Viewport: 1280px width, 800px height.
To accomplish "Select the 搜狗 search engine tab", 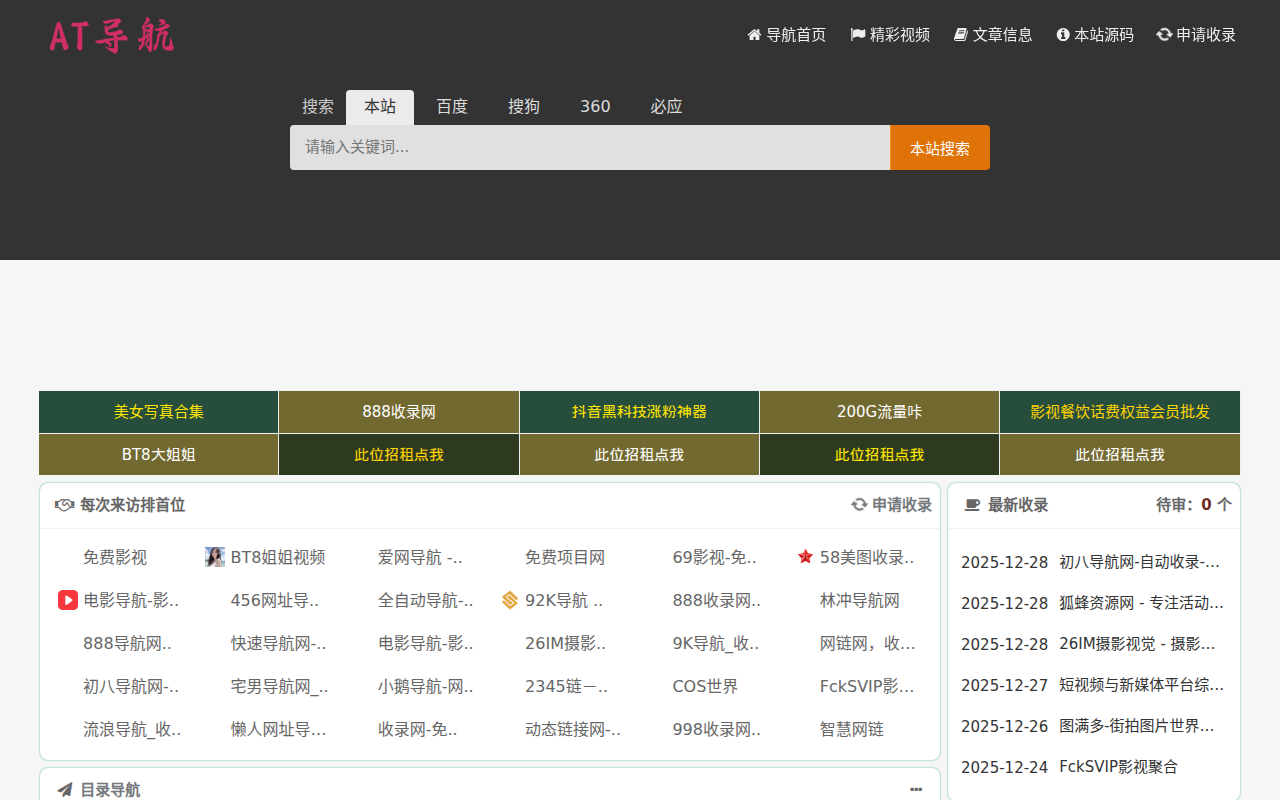I will tap(524, 106).
